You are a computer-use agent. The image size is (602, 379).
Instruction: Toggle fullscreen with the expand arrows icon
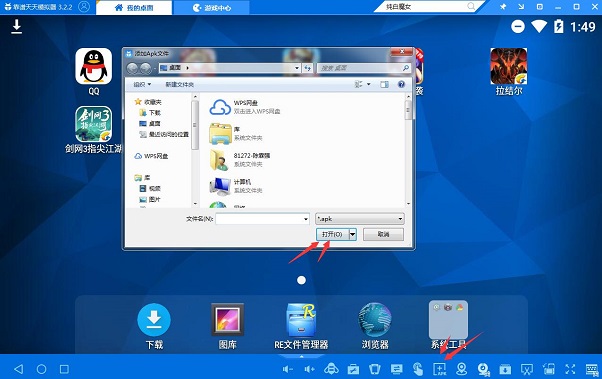[x=570, y=369]
